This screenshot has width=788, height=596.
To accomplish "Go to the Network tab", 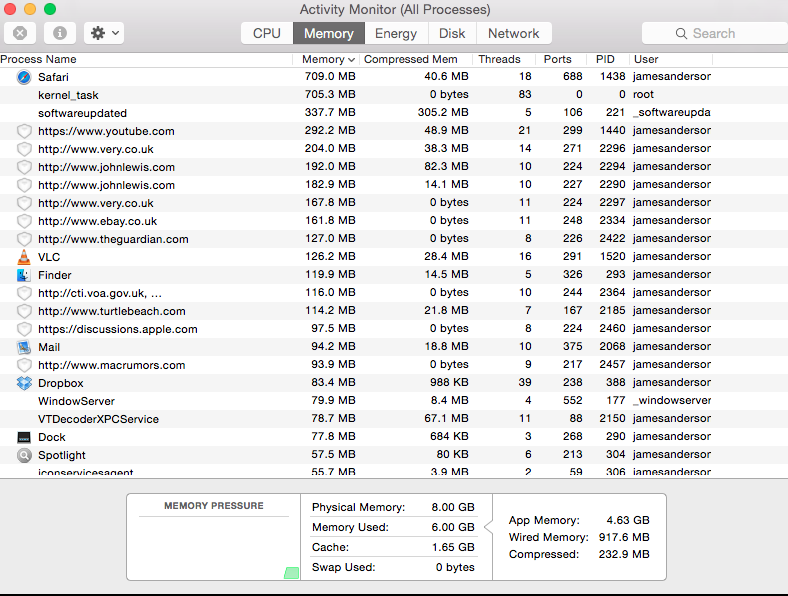I will (514, 33).
